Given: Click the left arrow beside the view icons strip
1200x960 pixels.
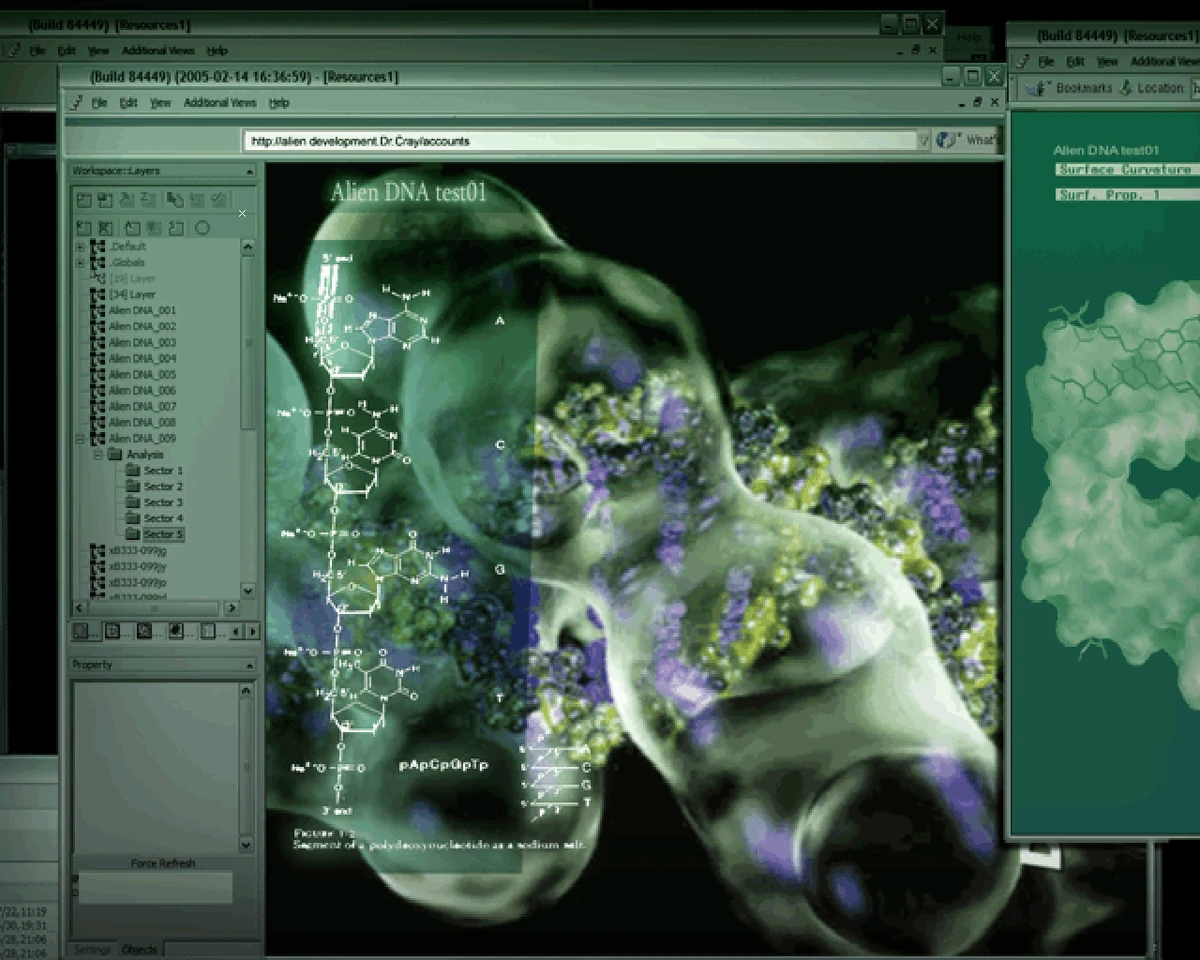Looking at the screenshot, I should coord(236,632).
